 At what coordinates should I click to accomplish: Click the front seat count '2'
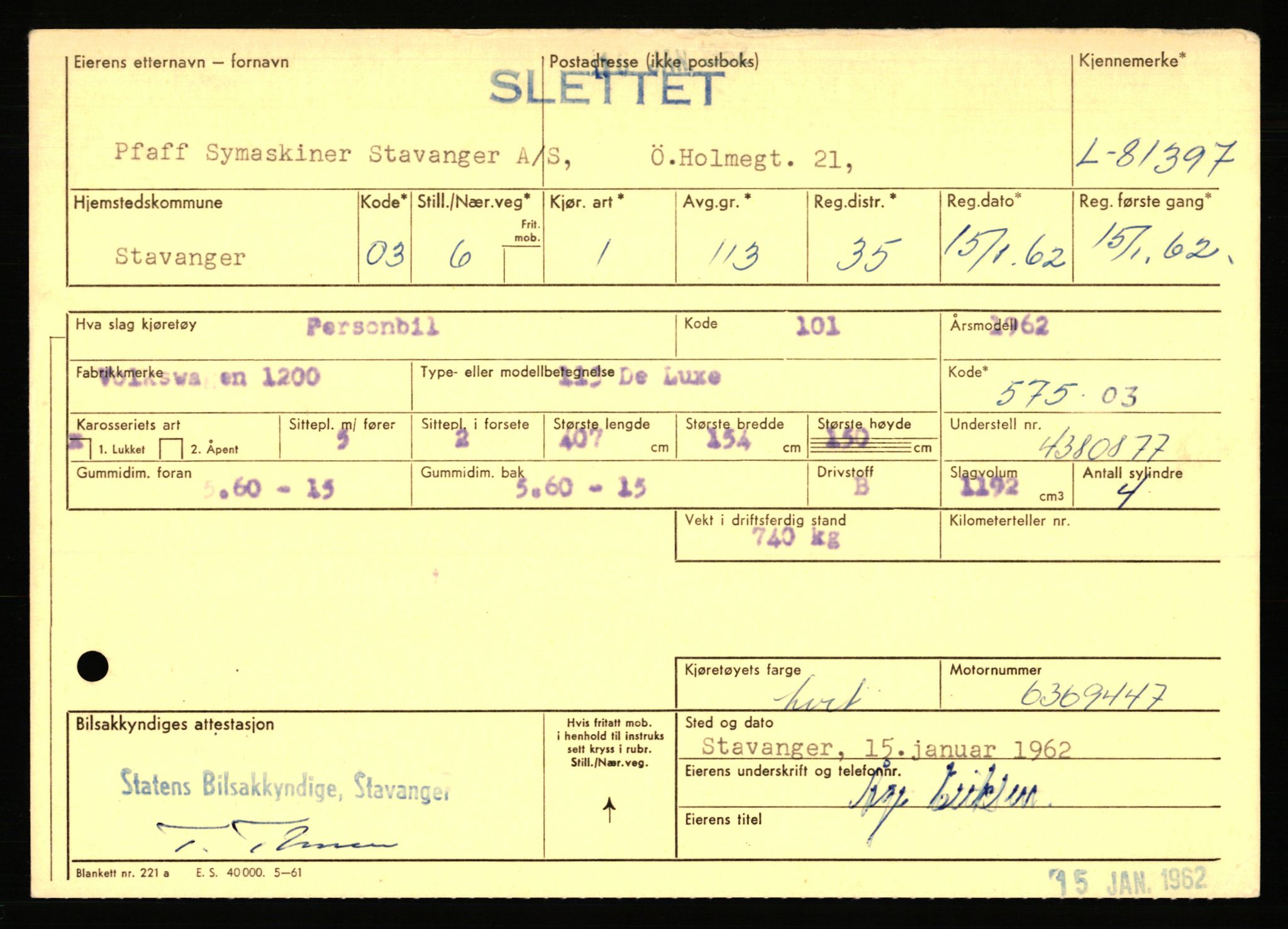click(x=462, y=438)
